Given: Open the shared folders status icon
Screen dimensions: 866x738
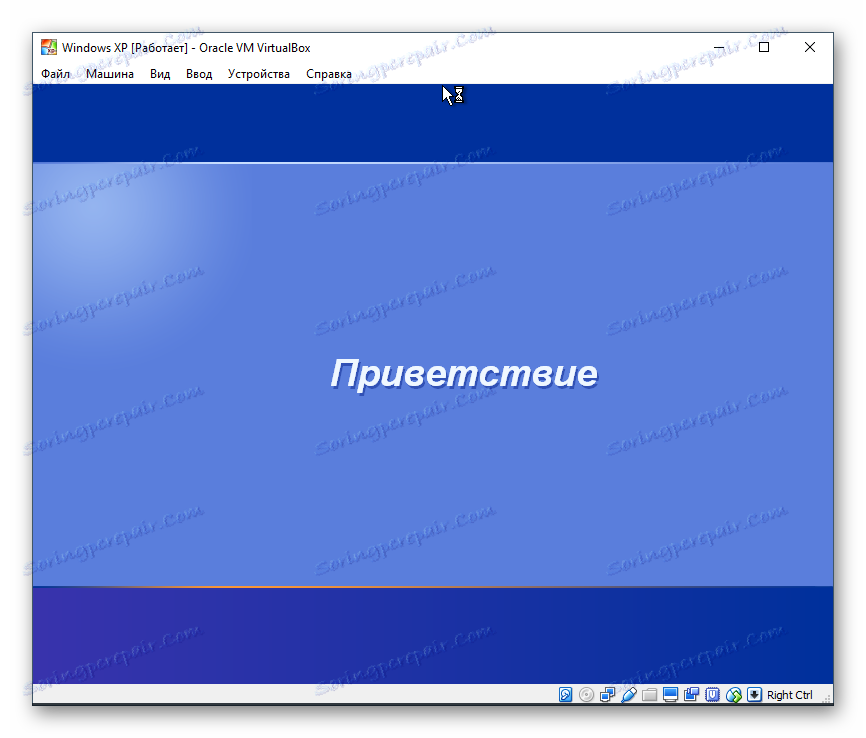Looking at the screenshot, I should [650, 694].
